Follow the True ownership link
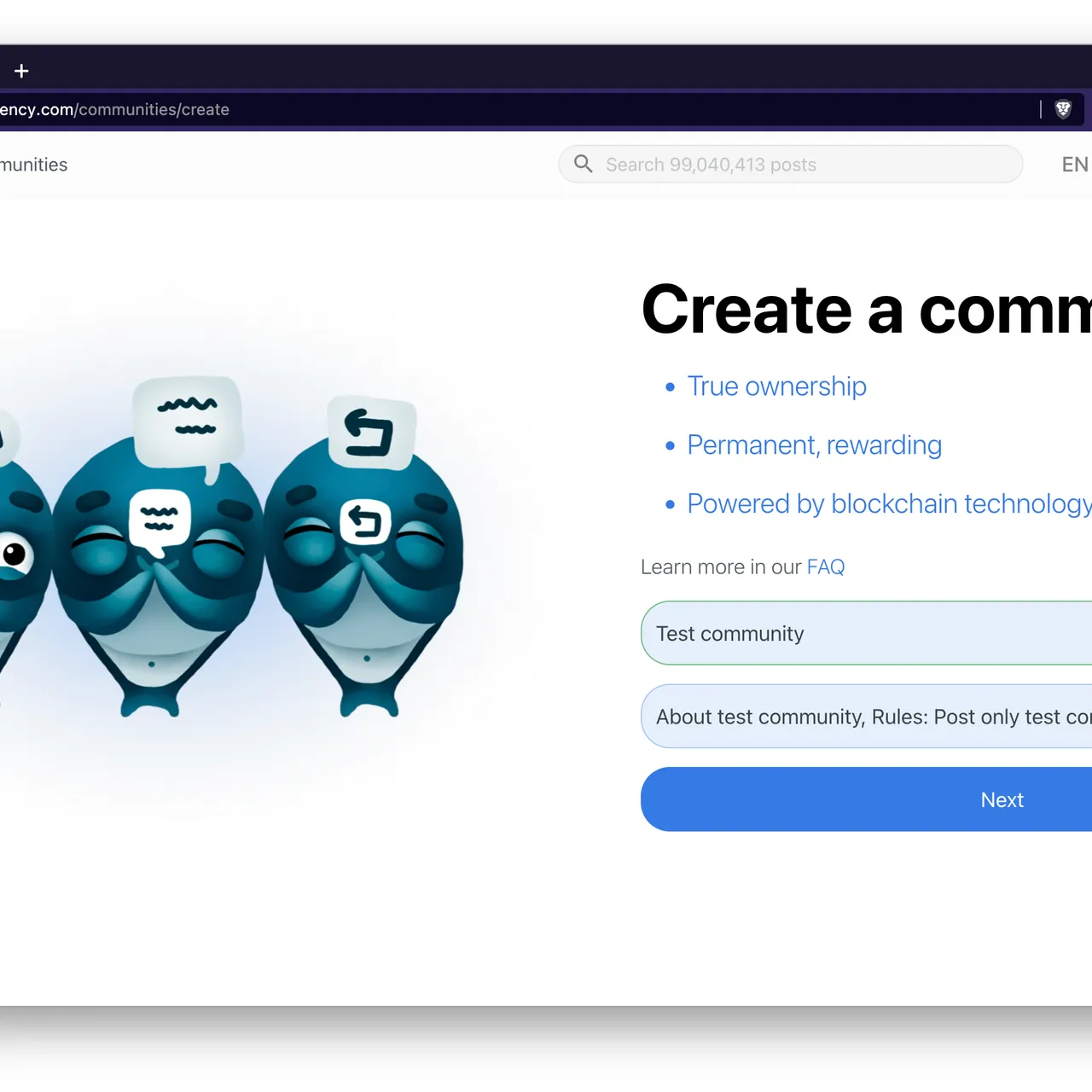 (776, 386)
